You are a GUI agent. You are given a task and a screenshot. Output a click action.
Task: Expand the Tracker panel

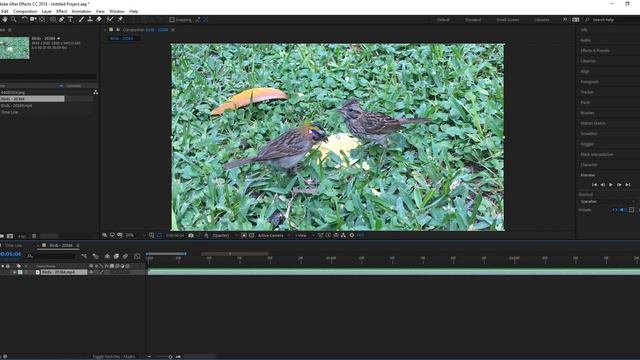[x=587, y=92]
